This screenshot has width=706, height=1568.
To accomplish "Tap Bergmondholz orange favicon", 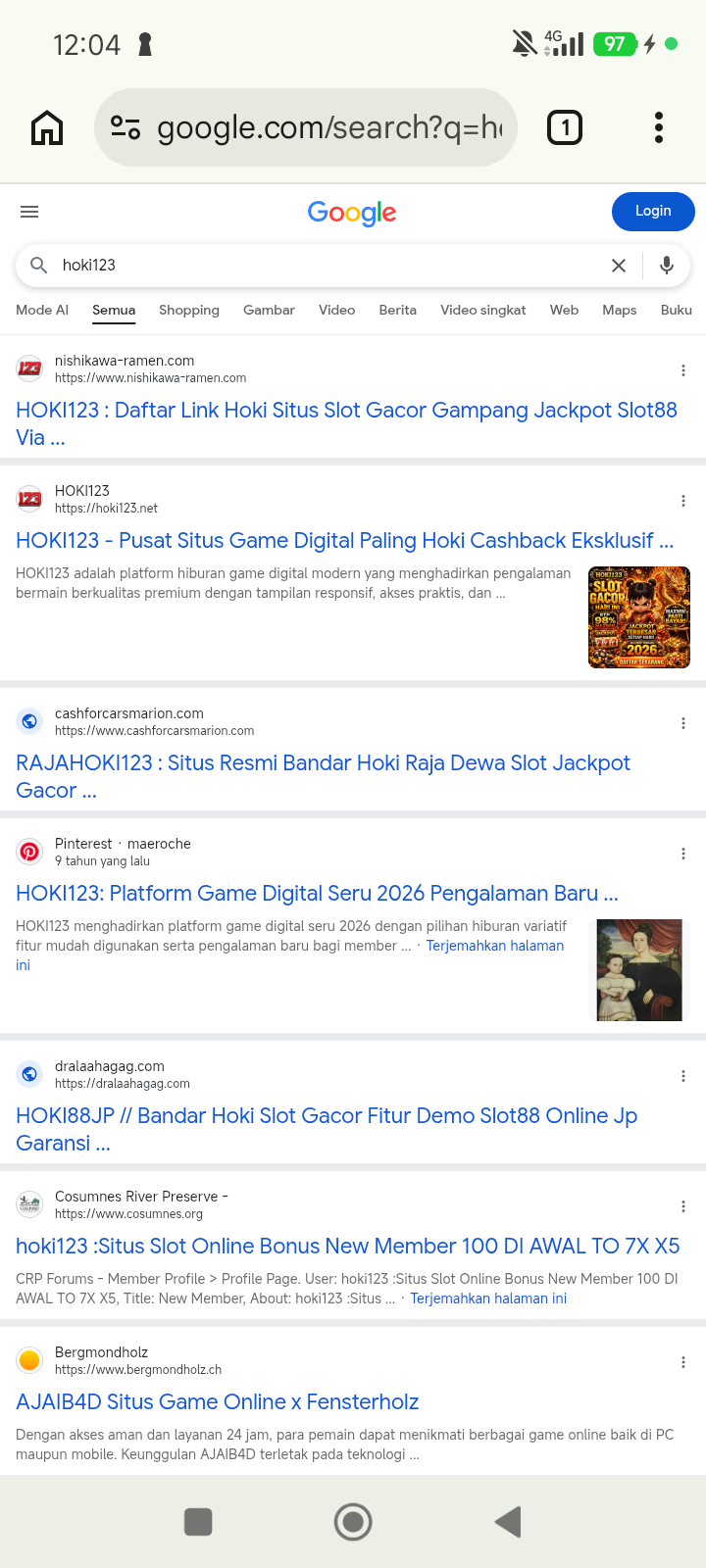I will 29,1360.
